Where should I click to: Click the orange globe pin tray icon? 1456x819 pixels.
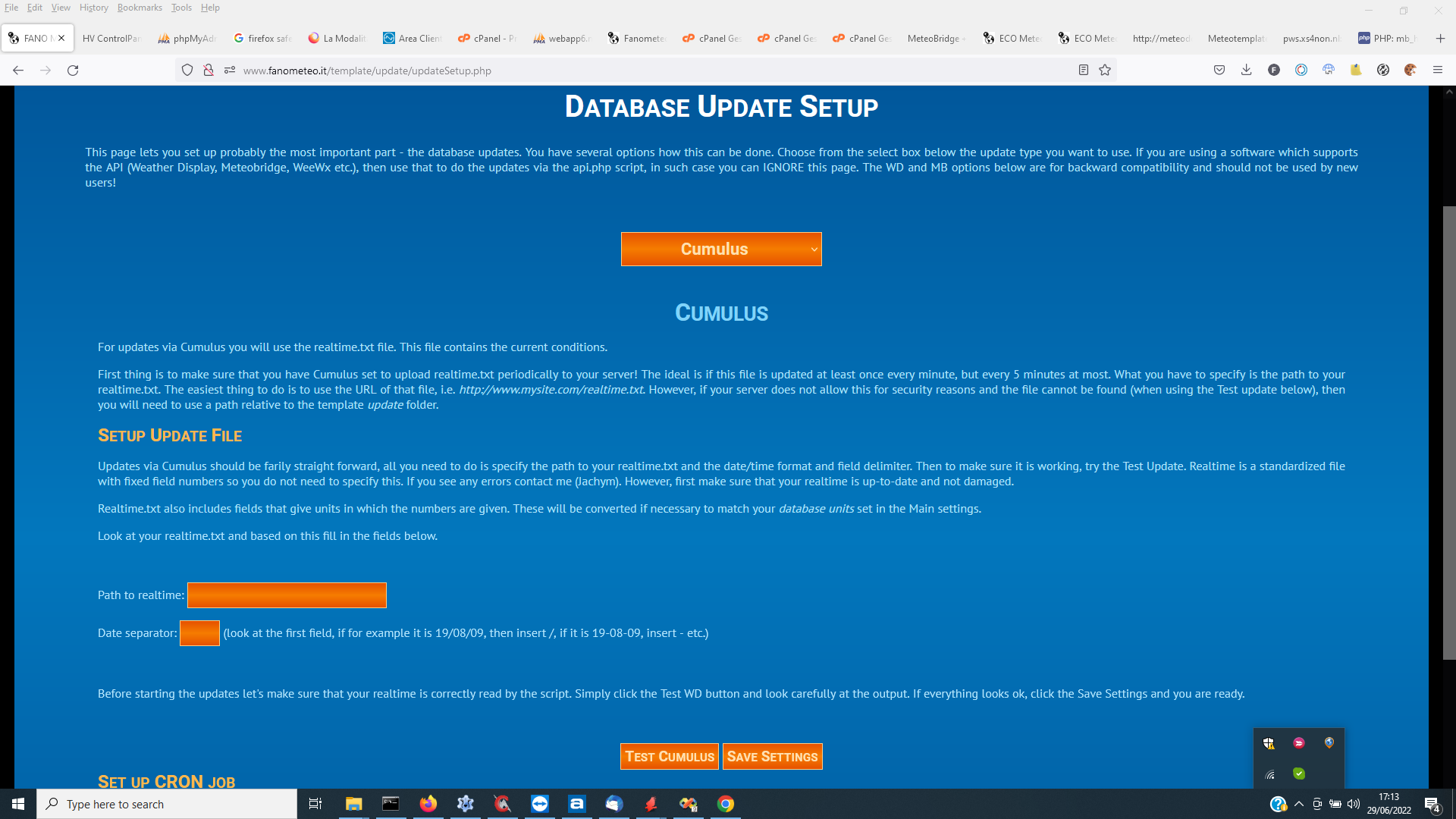click(1329, 743)
